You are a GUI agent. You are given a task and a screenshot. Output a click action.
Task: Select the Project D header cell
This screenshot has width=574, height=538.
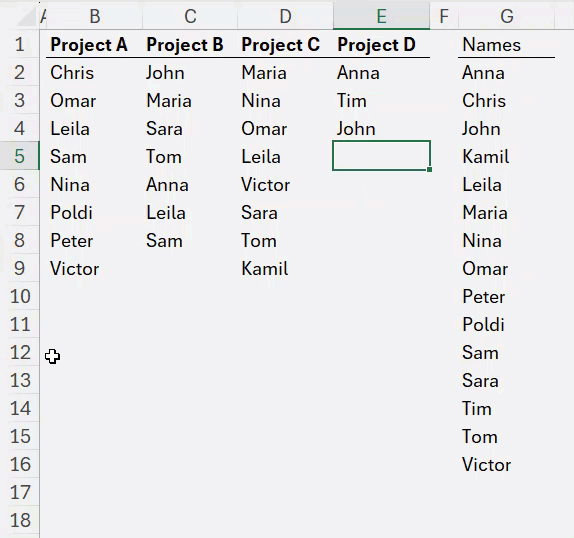point(376,45)
